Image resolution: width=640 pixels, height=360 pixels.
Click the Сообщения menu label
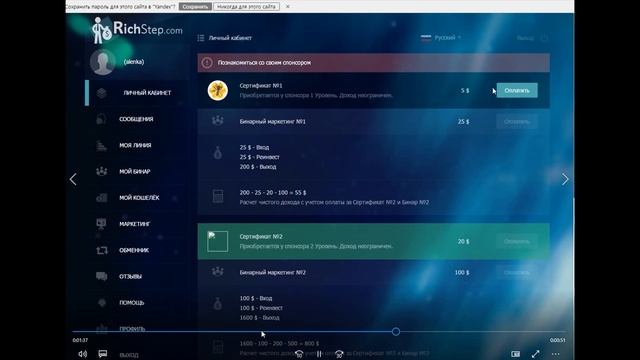click(136, 119)
